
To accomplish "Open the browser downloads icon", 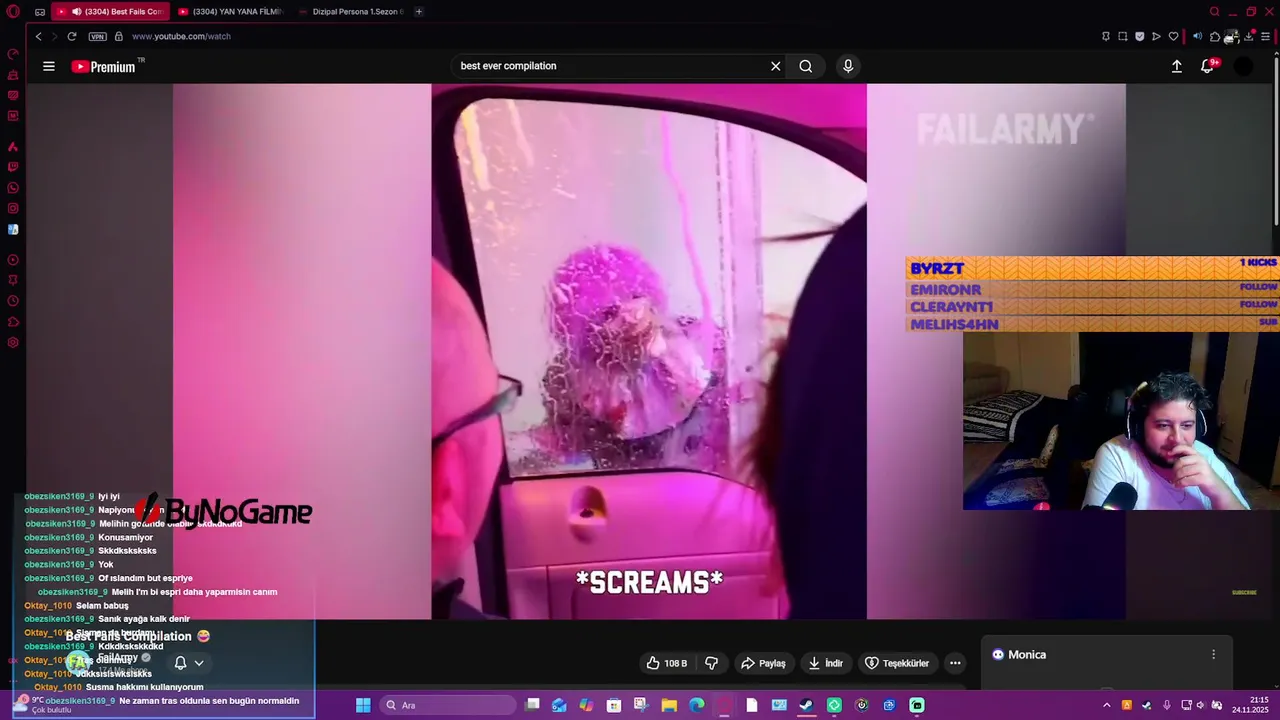I will [x=1249, y=36].
